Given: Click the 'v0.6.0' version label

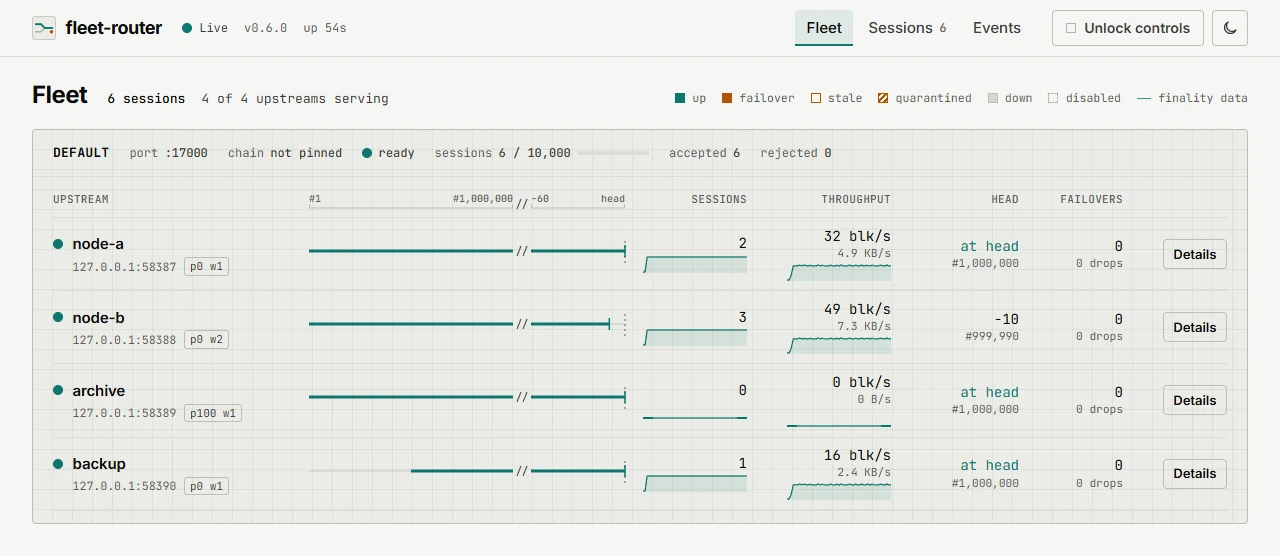Looking at the screenshot, I should [265, 28].
